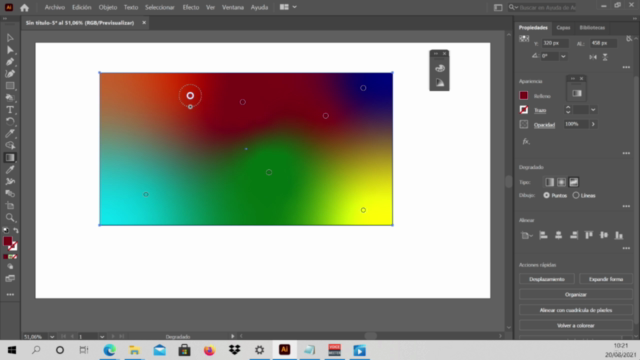
Task: Swap fill and stroke arrows
Action: click(x=16, y=231)
